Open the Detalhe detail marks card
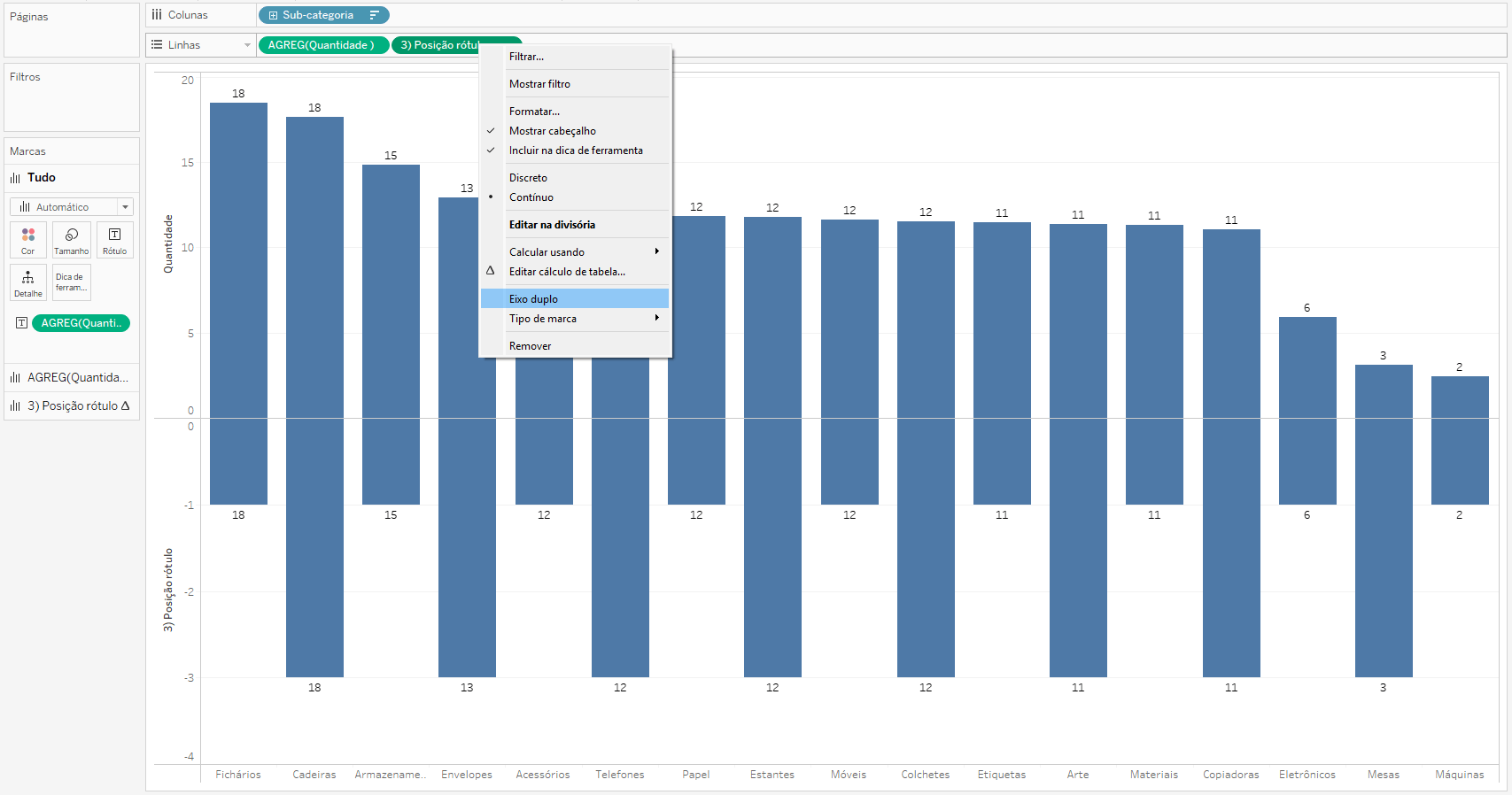This screenshot has height=795, width=1512. [28, 282]
